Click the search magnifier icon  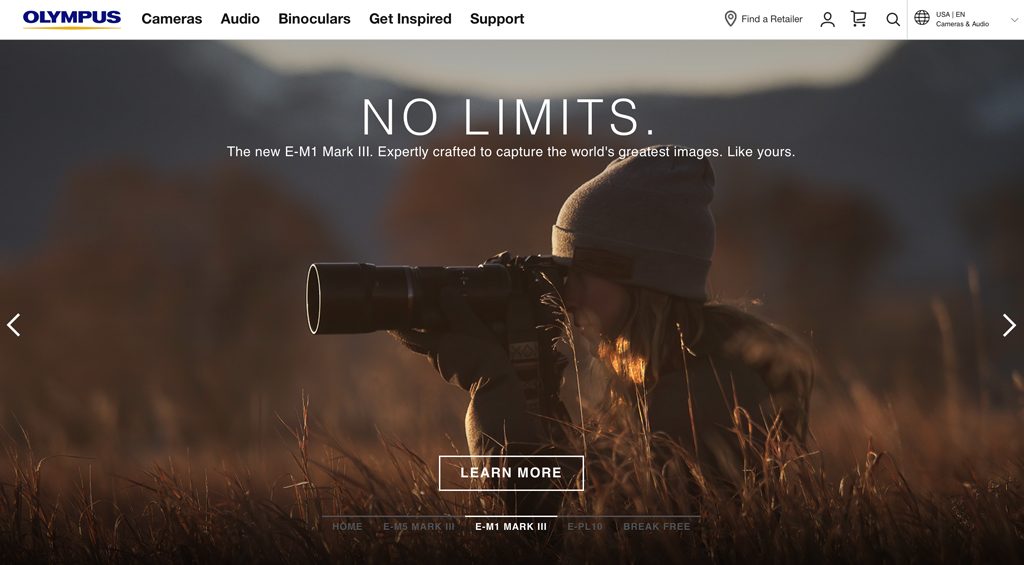pyautogui.click(x=893, y=20)
